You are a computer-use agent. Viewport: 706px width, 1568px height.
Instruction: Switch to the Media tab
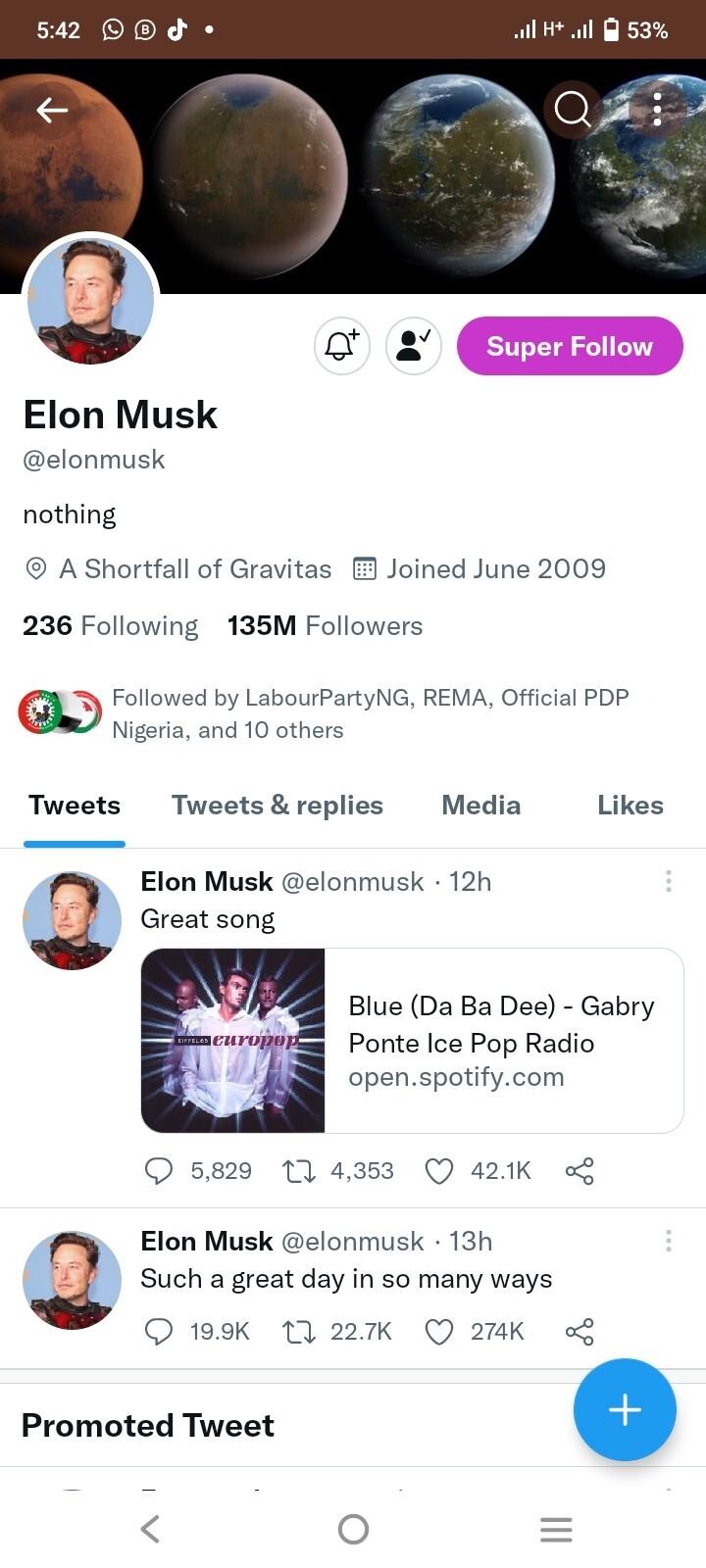tap(480, 805)
